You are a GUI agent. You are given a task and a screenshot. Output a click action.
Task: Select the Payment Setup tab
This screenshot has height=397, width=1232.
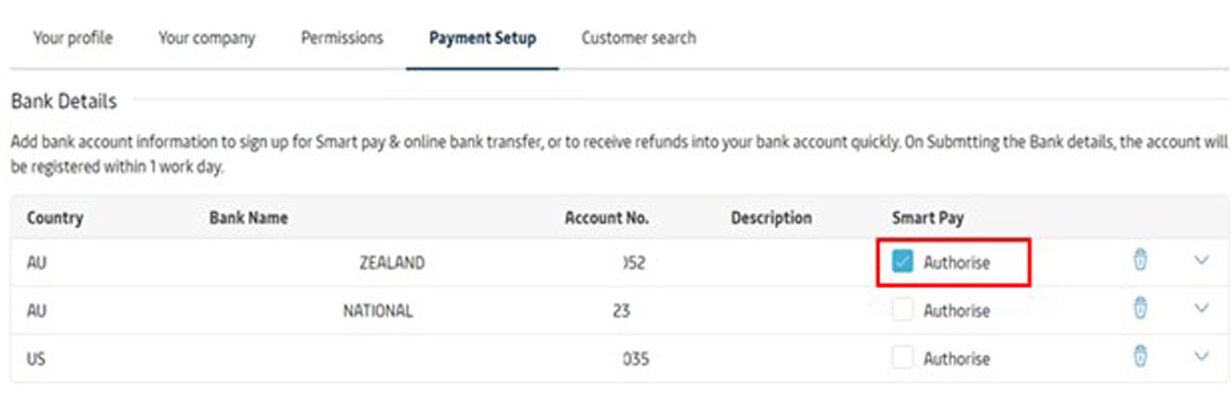pos(482,39)
